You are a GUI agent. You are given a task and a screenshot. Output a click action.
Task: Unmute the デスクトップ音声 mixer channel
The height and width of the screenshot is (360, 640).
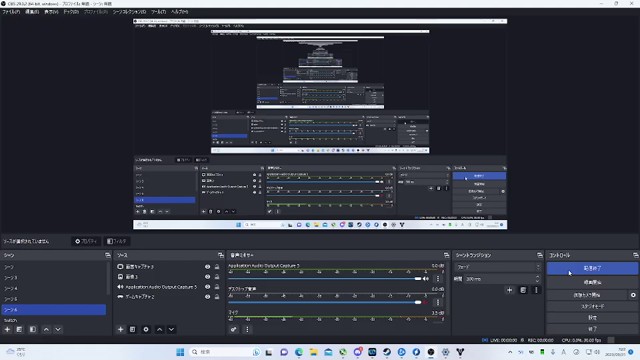click(426, 302)
